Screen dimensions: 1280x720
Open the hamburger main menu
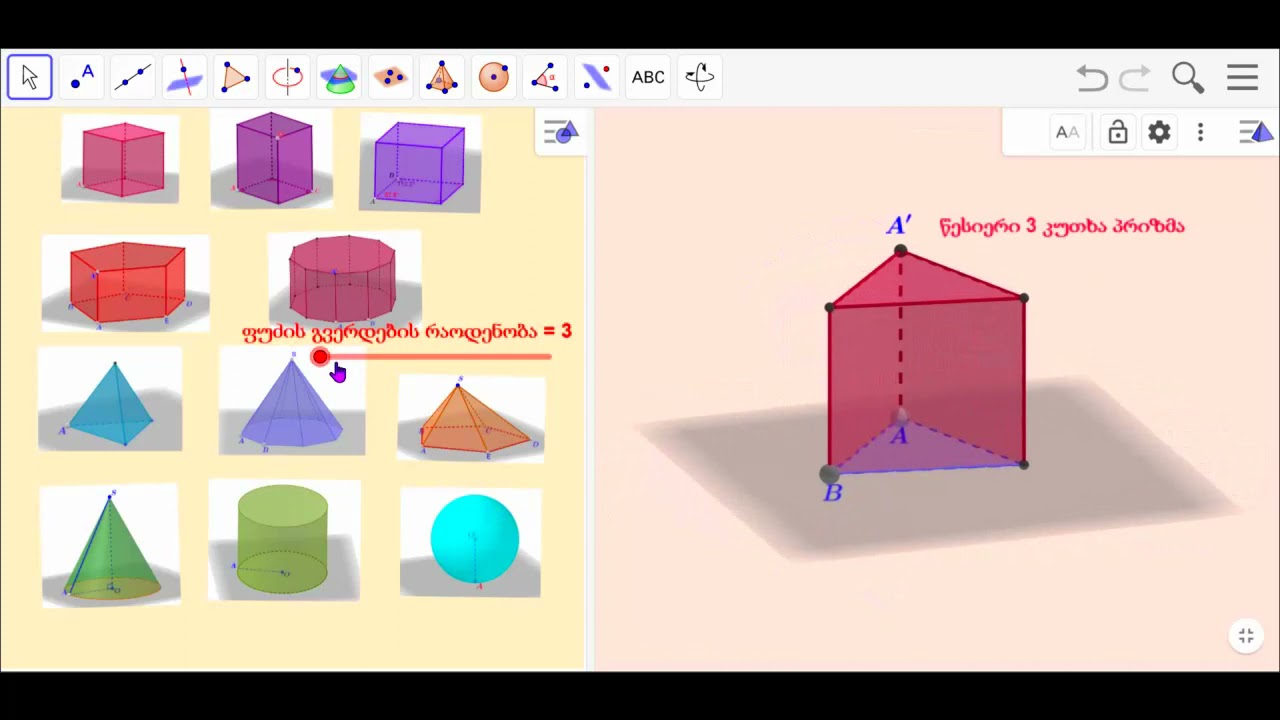click(1242, 77)
